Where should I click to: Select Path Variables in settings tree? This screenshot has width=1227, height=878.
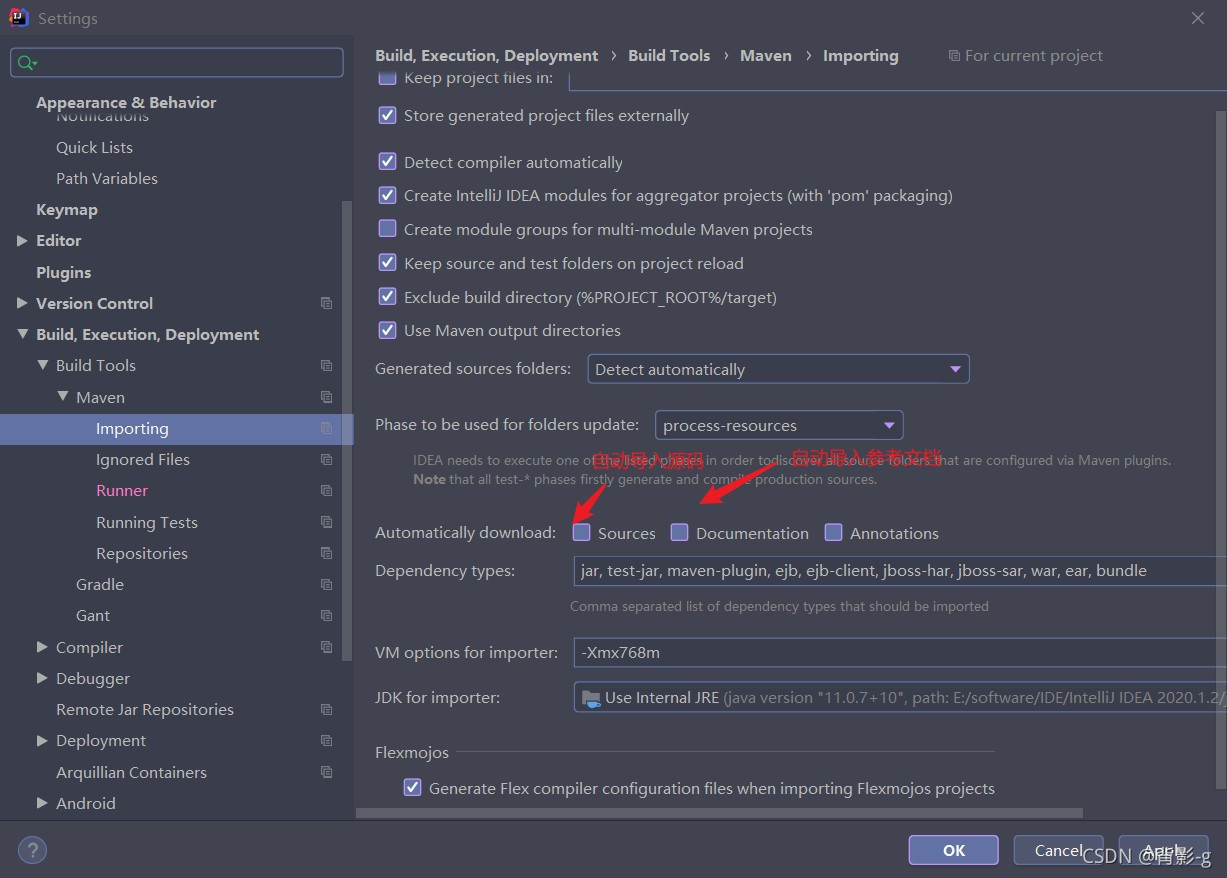click(x=107, y=178)
